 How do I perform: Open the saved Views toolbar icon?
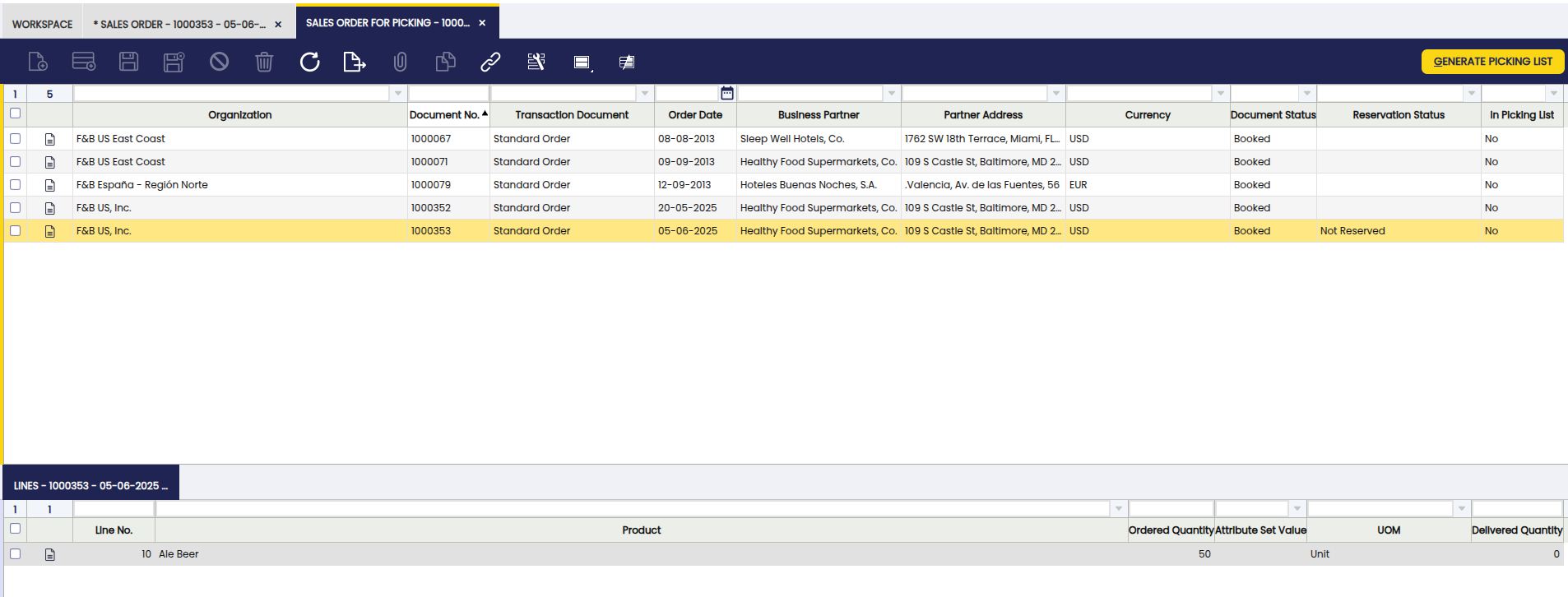pyautogui.click(x=582, y=62)
